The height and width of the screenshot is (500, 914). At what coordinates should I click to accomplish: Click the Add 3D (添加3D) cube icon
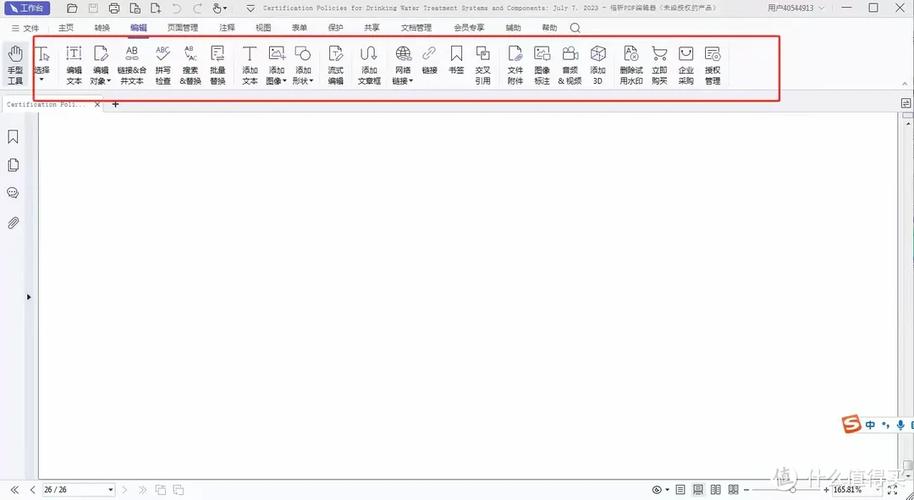tap(597, 65)
